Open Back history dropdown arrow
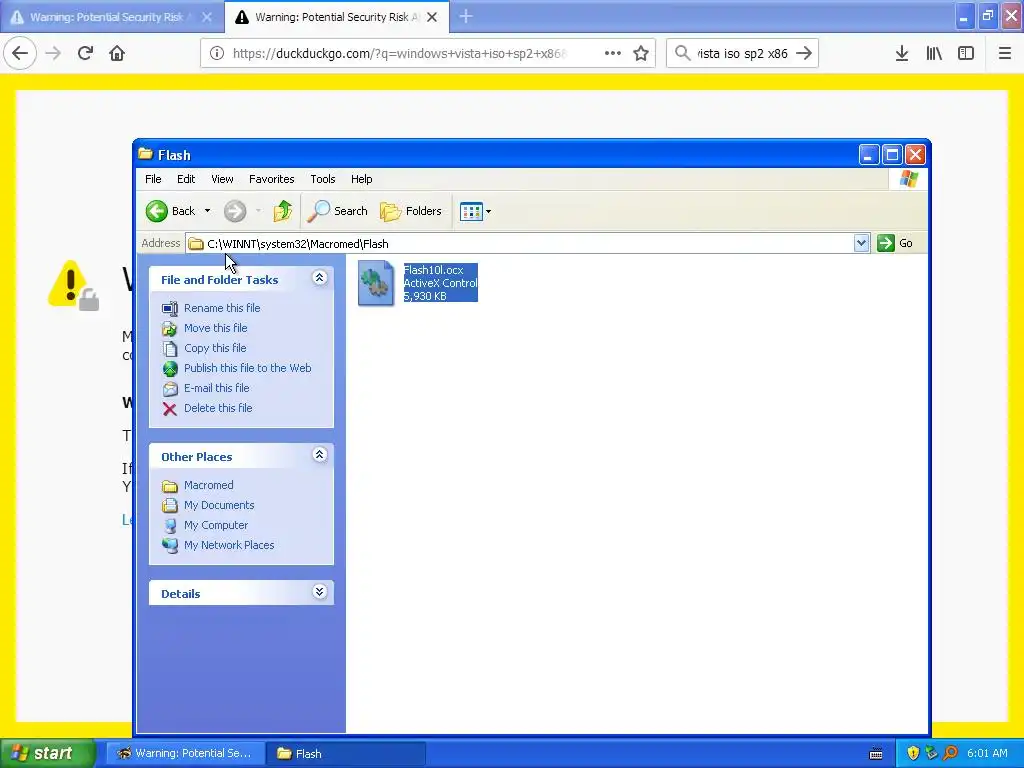The width and height of the screenshot is (1024, 768). tap(208, 211)
